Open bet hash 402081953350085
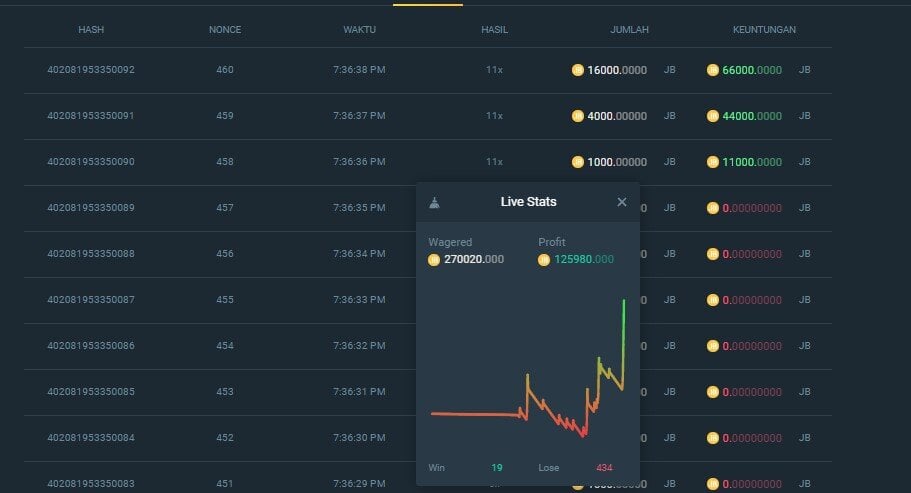Image resolution: width=911 pixels, height=493 pixels. (91, 392)
